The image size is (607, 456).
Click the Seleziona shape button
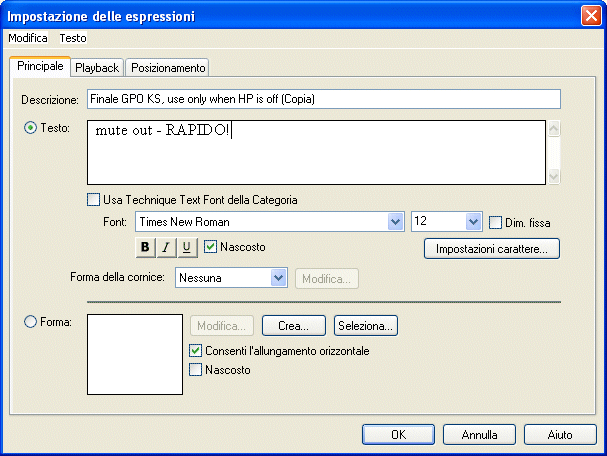pyautogui.click(x=365, y=326)
